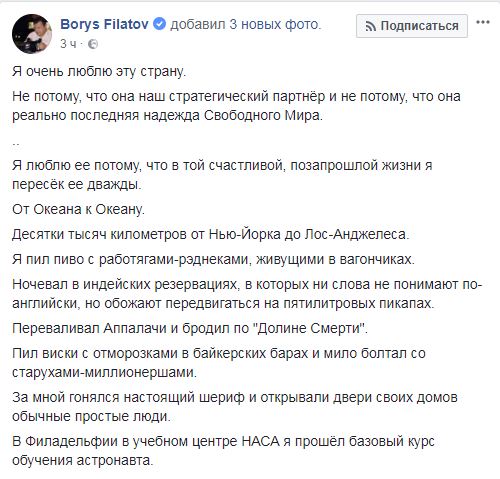Open the Borys Filatov profile name link

tap(104, 24)
